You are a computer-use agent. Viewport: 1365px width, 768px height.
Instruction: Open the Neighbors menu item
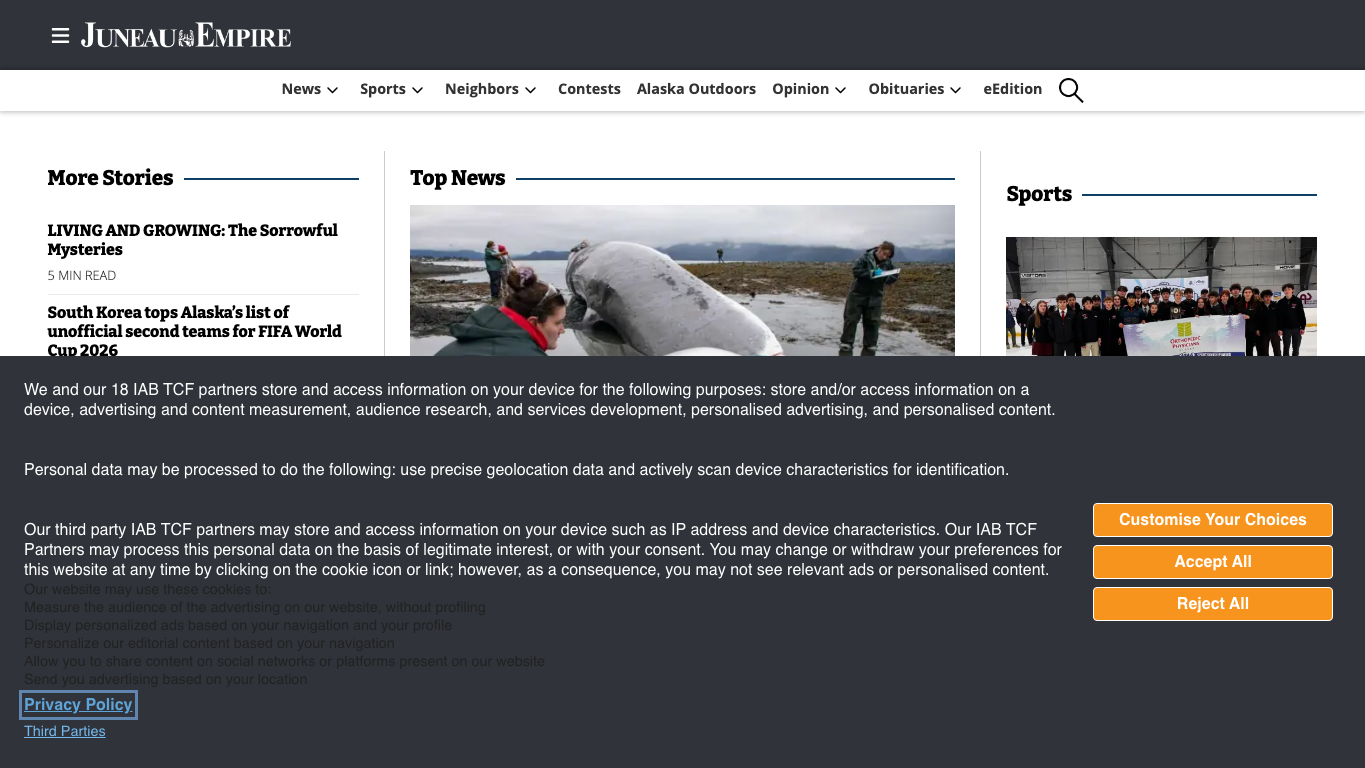coord(482,89)
